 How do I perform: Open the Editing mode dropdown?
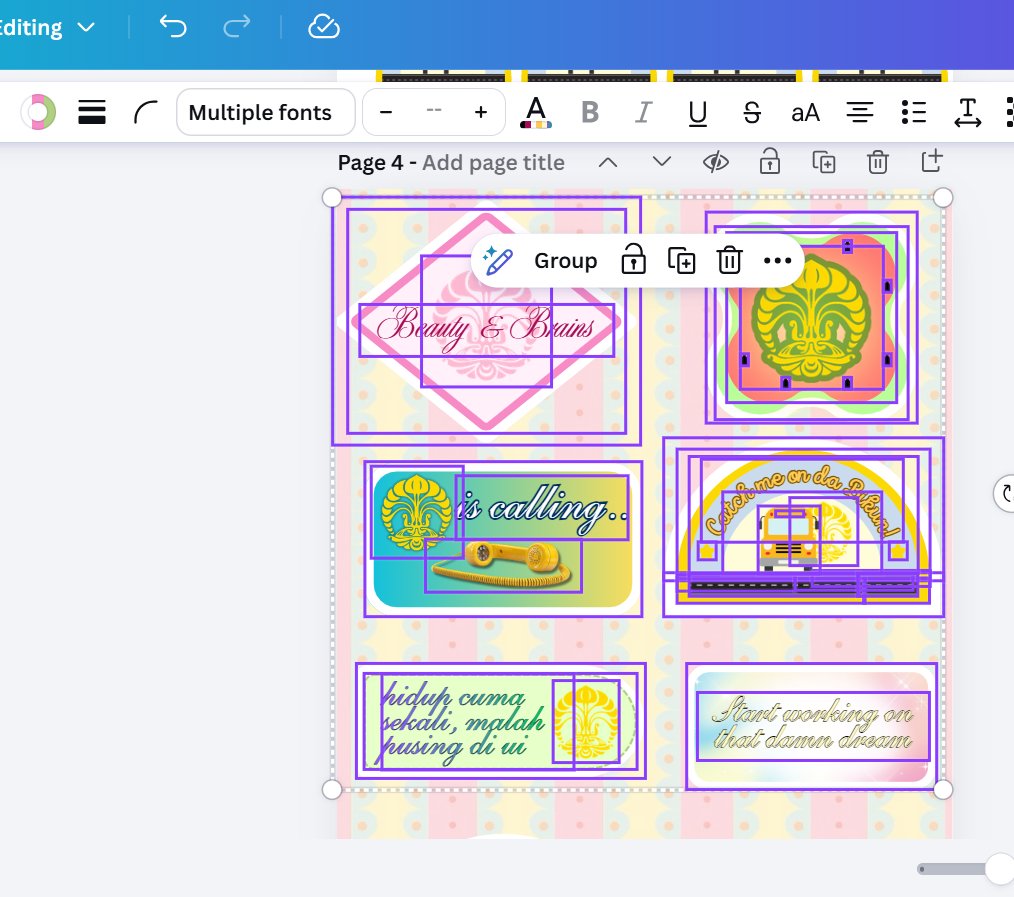(48, 27)
